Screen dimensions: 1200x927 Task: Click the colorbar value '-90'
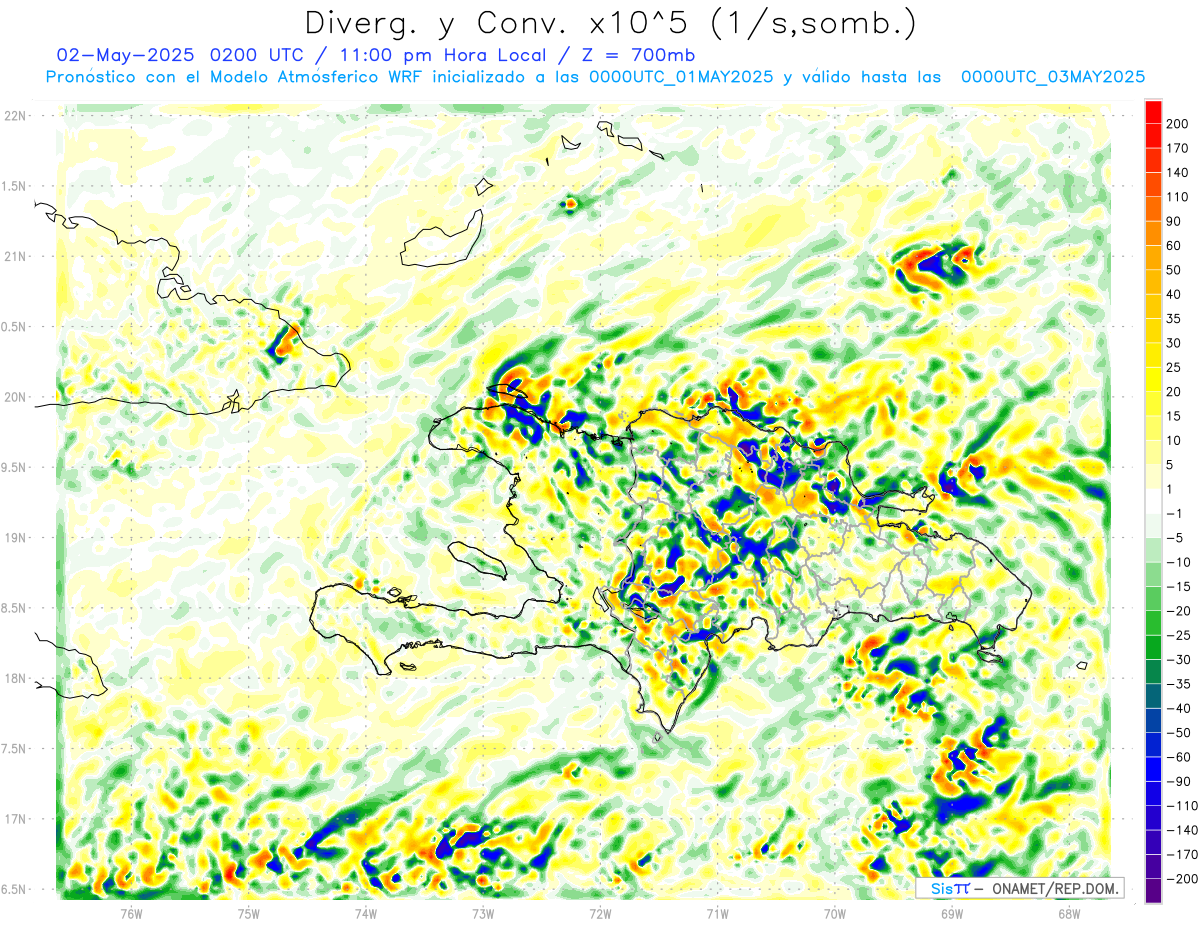click(1177, 782)
